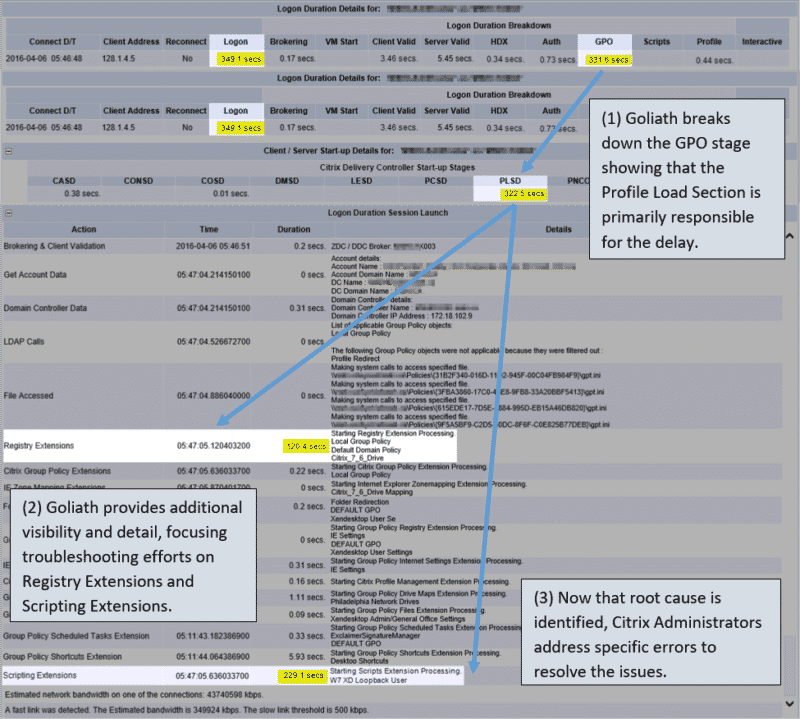Click the highlighted 331.6 secs GPO value
The image size is (800, 719).
[x=608, y=60]
